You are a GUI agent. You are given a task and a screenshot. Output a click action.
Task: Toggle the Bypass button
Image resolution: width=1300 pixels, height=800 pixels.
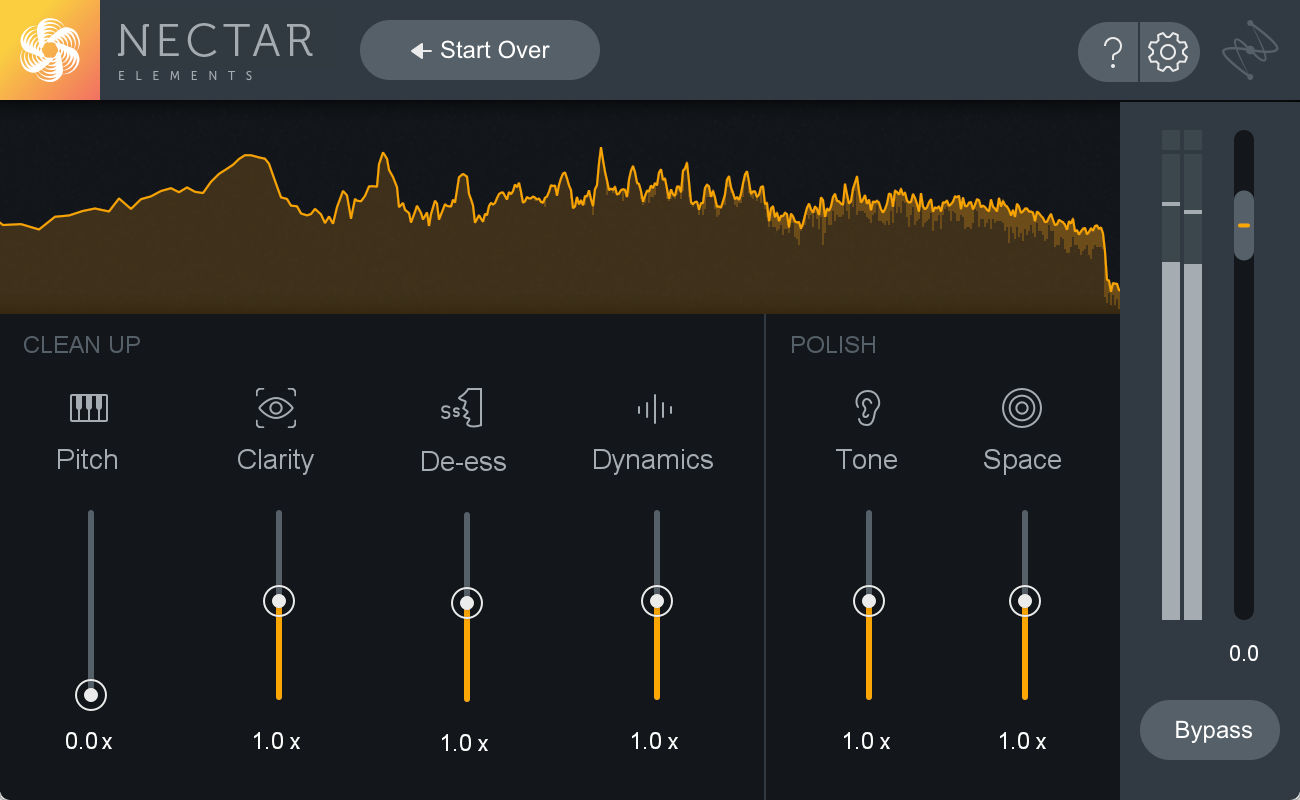(1209, 730)
